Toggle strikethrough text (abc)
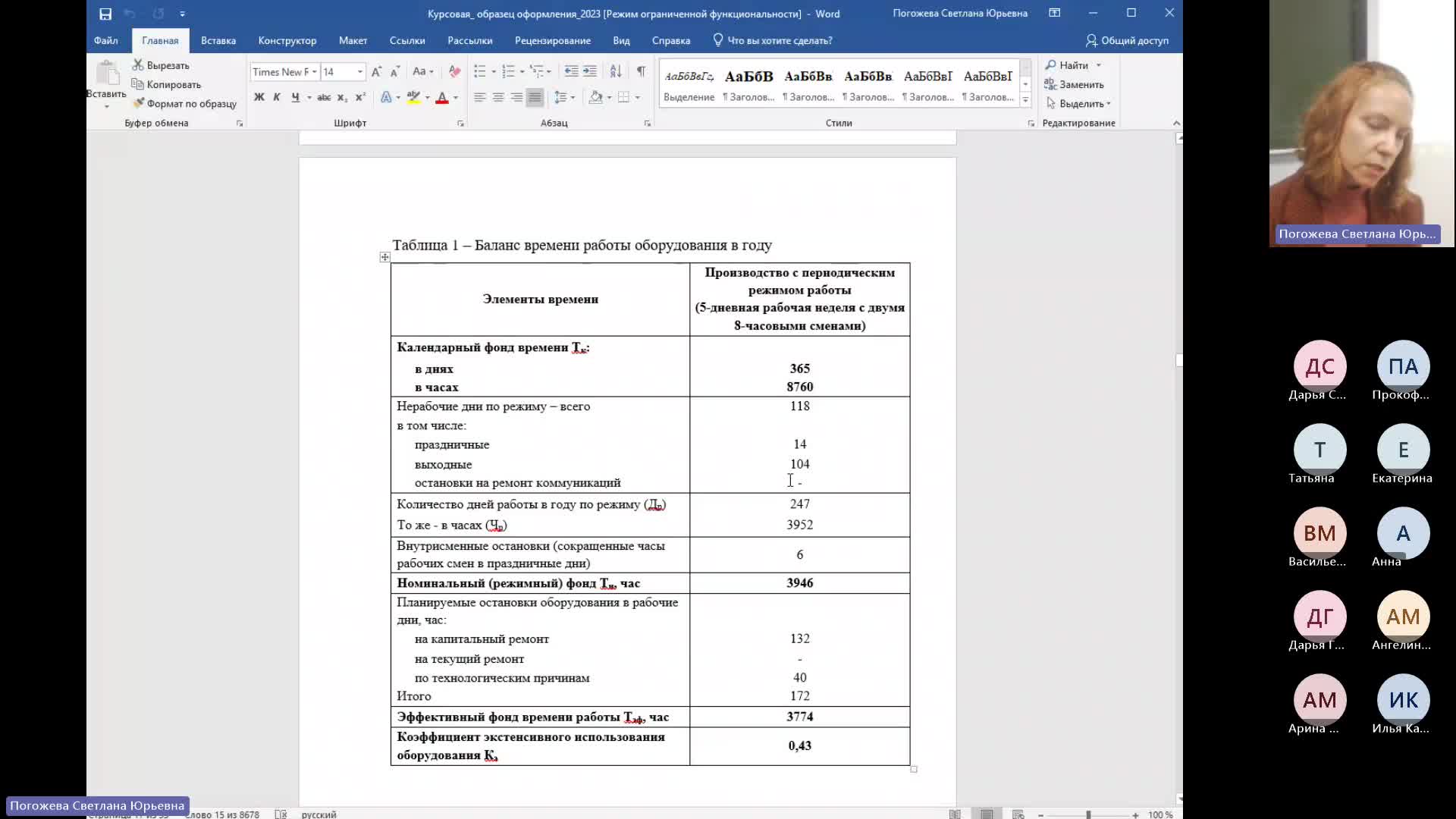This screenshot has width=1456, height=819. pyautogui.click(x=324, y=97)
